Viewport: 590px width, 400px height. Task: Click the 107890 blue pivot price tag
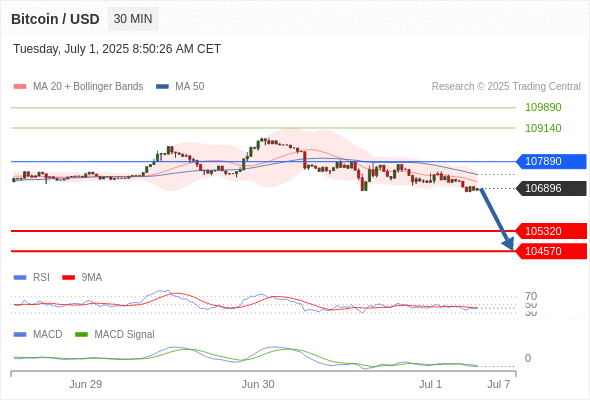pos(551,161)
